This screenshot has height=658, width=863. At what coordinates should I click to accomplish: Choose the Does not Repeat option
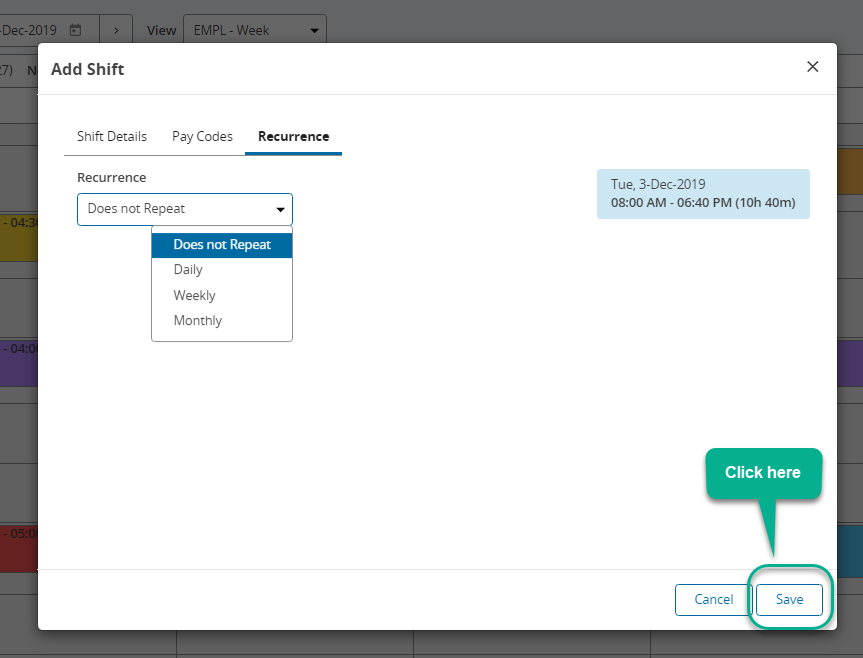click(222, 244)
